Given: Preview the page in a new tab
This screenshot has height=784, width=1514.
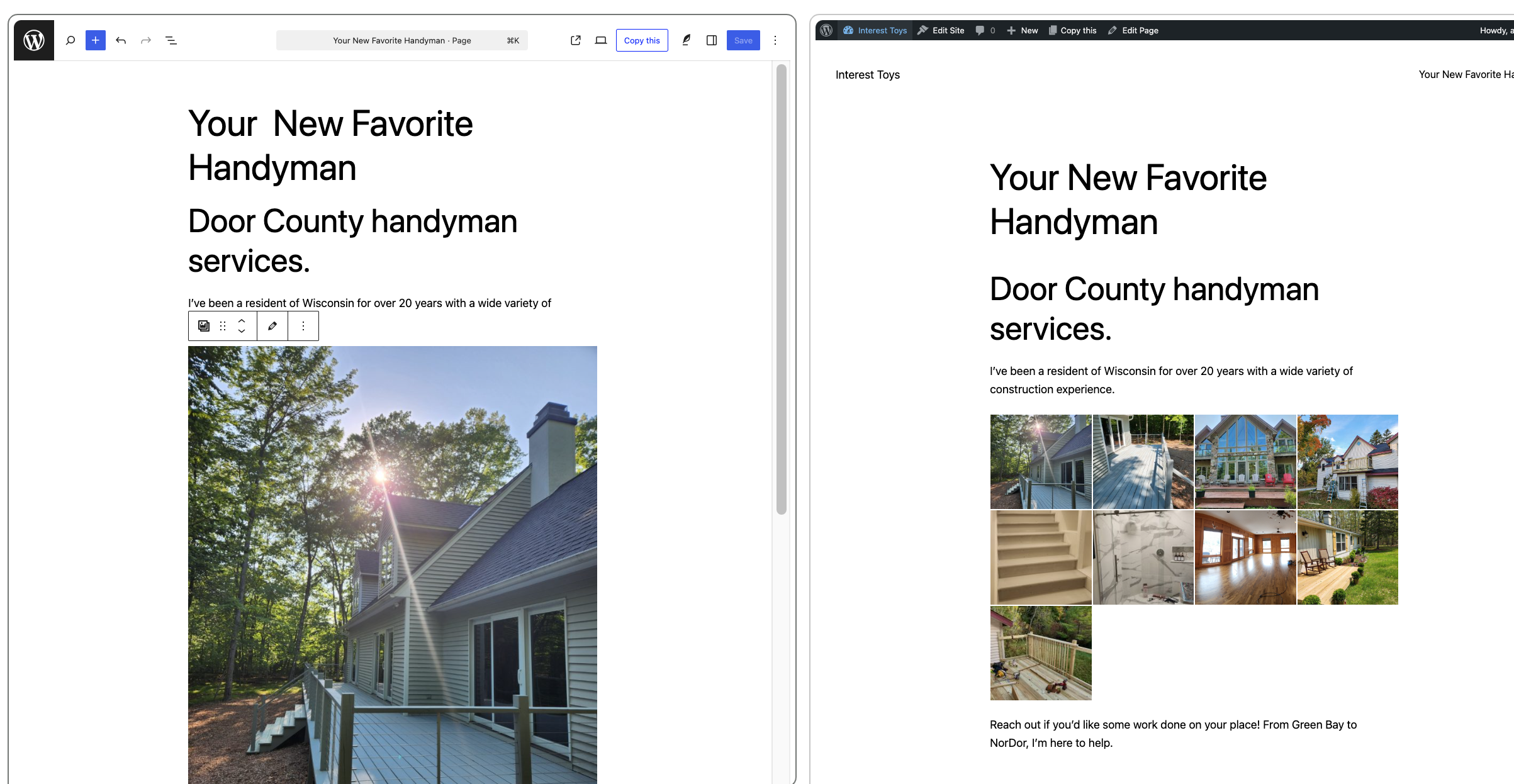Looking at the screenshot, I should coord(575,40).
